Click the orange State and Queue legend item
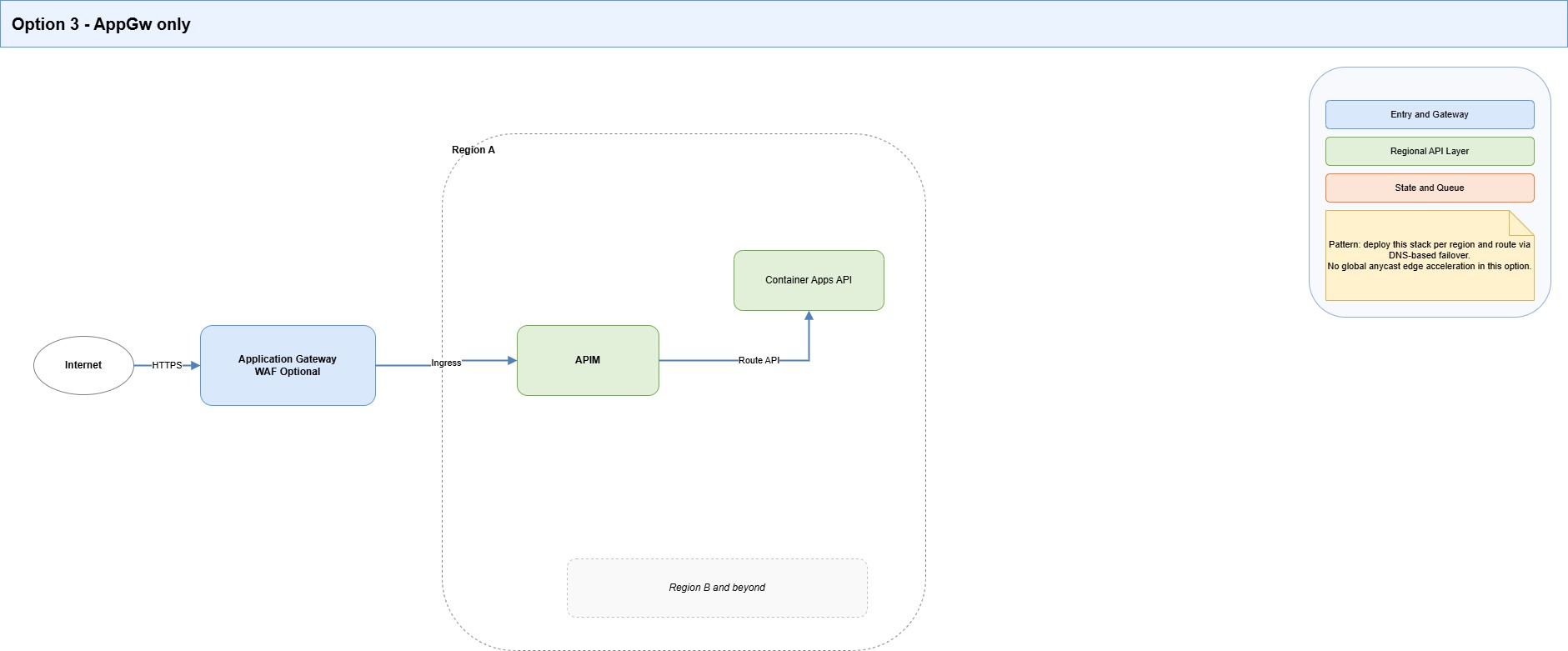 (1430, 188)
